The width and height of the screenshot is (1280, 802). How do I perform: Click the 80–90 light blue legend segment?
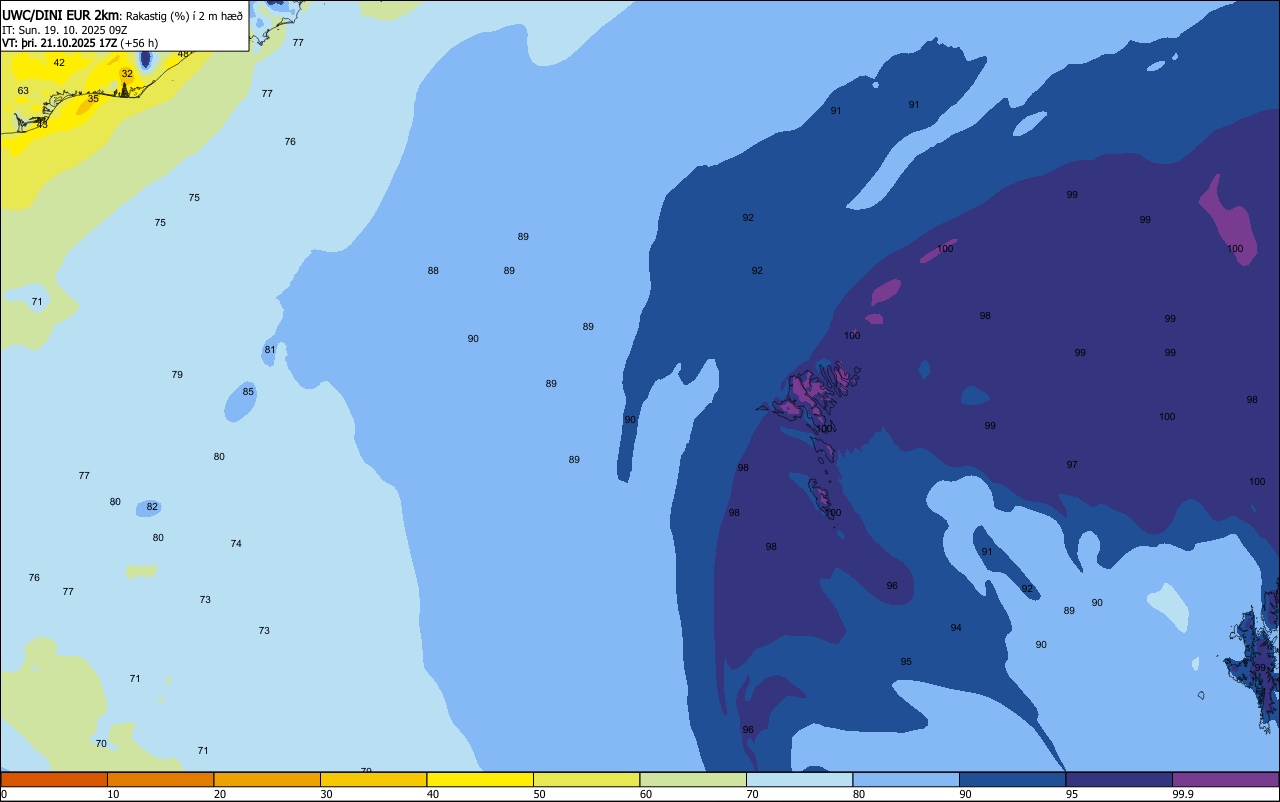[x=906, y=779]
